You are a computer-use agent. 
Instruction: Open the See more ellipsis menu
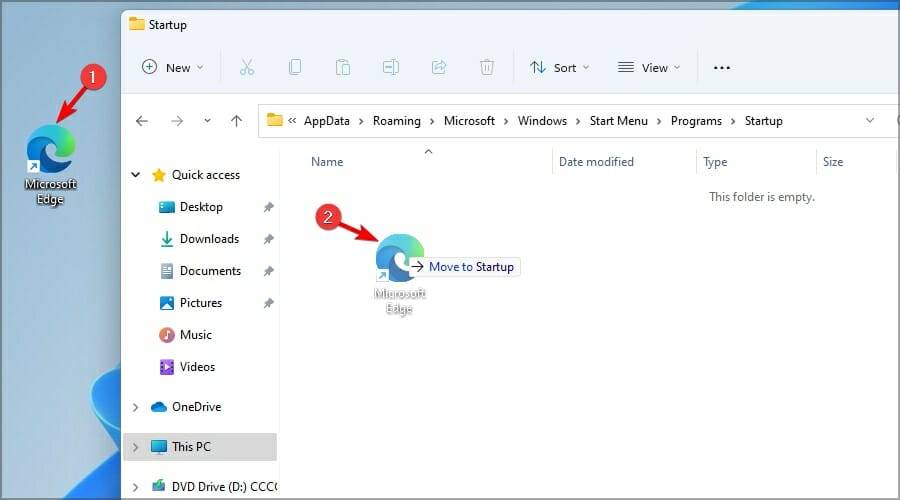coord(722,68)
